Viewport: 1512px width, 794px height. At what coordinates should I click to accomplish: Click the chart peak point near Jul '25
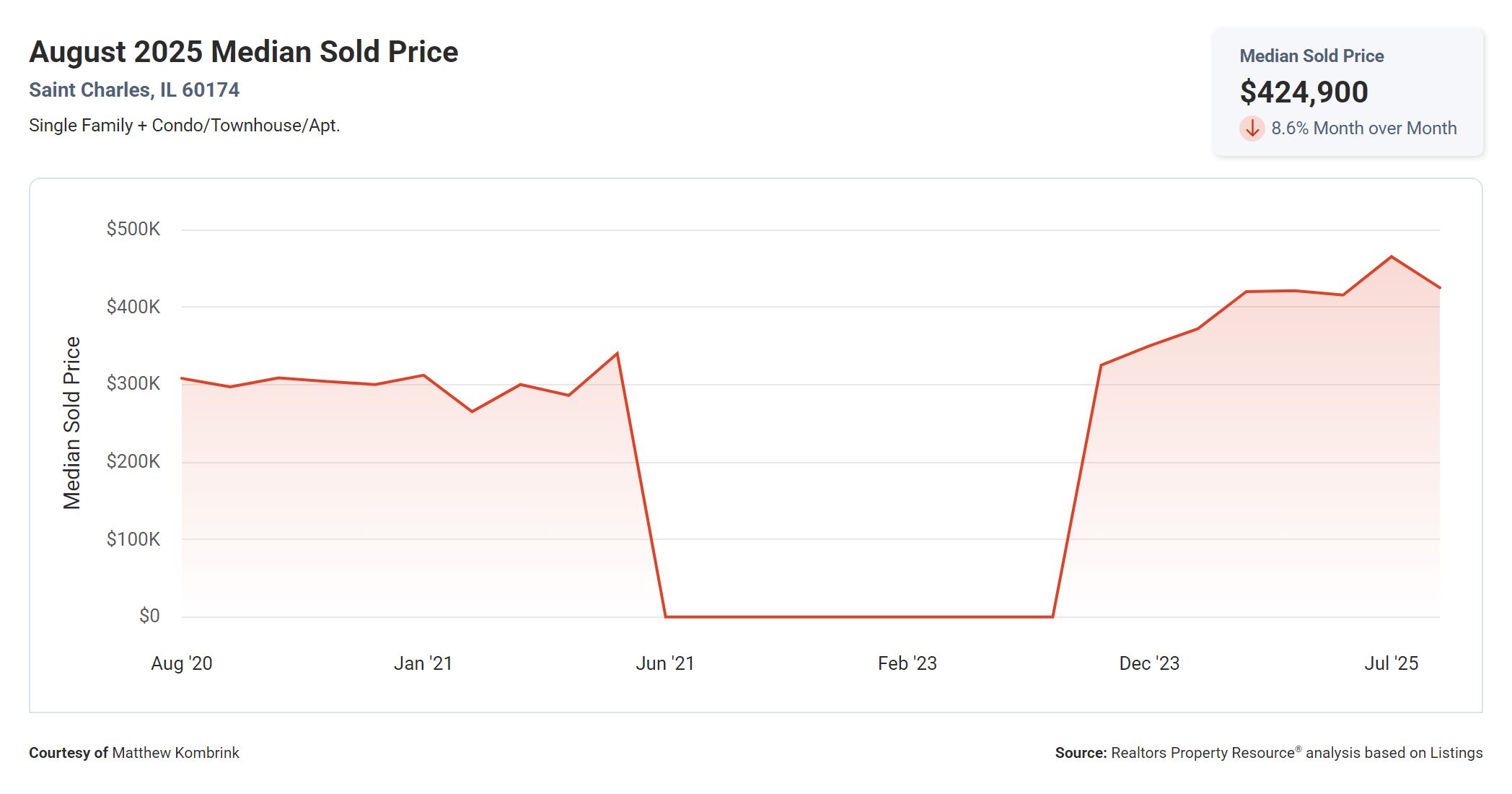coord(1391,257)
